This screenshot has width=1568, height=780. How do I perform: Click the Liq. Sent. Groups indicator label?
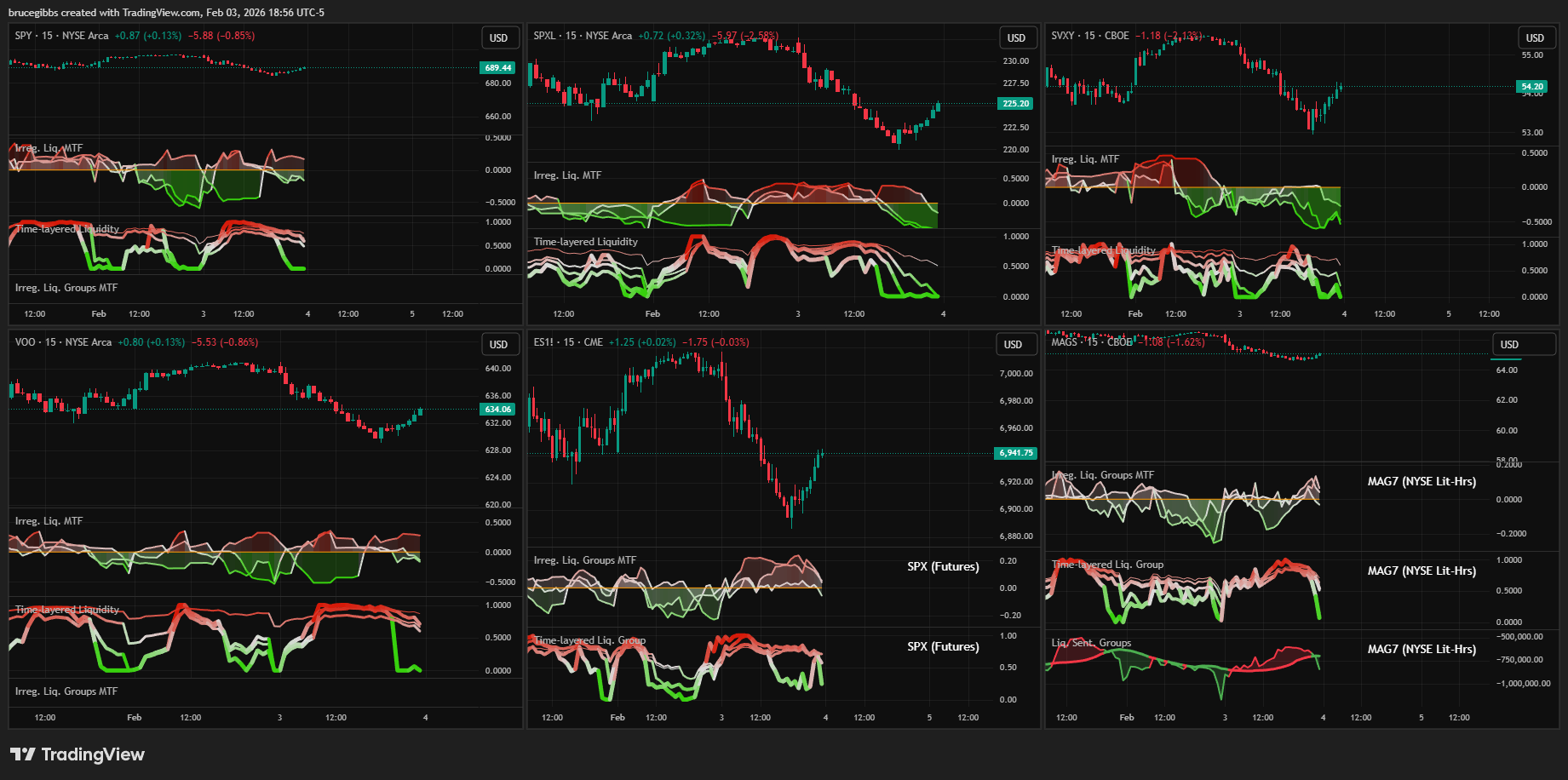1091,643
